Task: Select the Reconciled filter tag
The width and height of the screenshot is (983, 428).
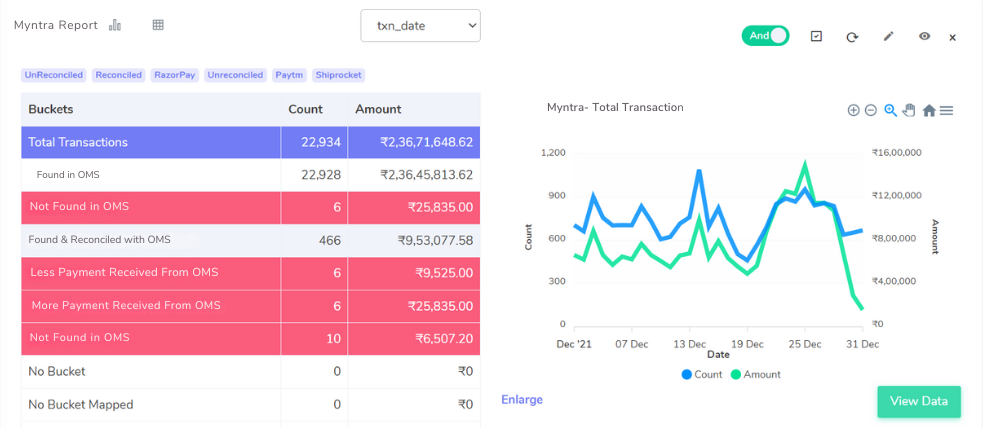Action: [x=118, y=75]
